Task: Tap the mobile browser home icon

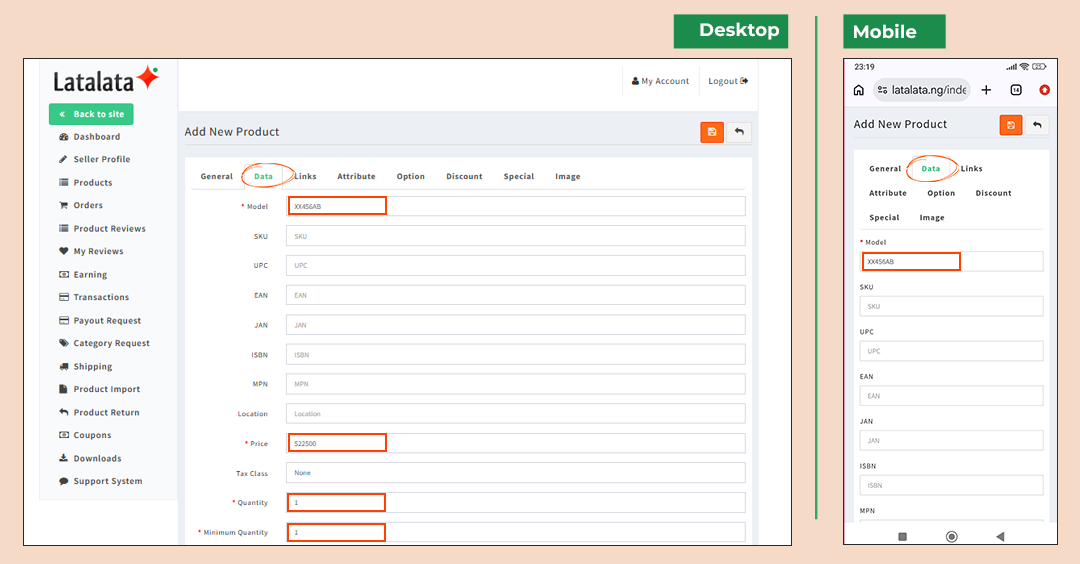Action: (859, 90)
